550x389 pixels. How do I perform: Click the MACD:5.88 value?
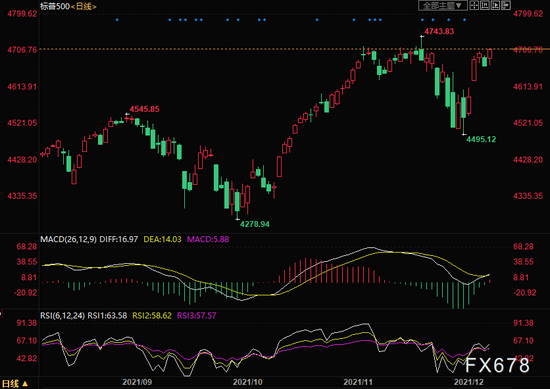[x=208, y=239]
